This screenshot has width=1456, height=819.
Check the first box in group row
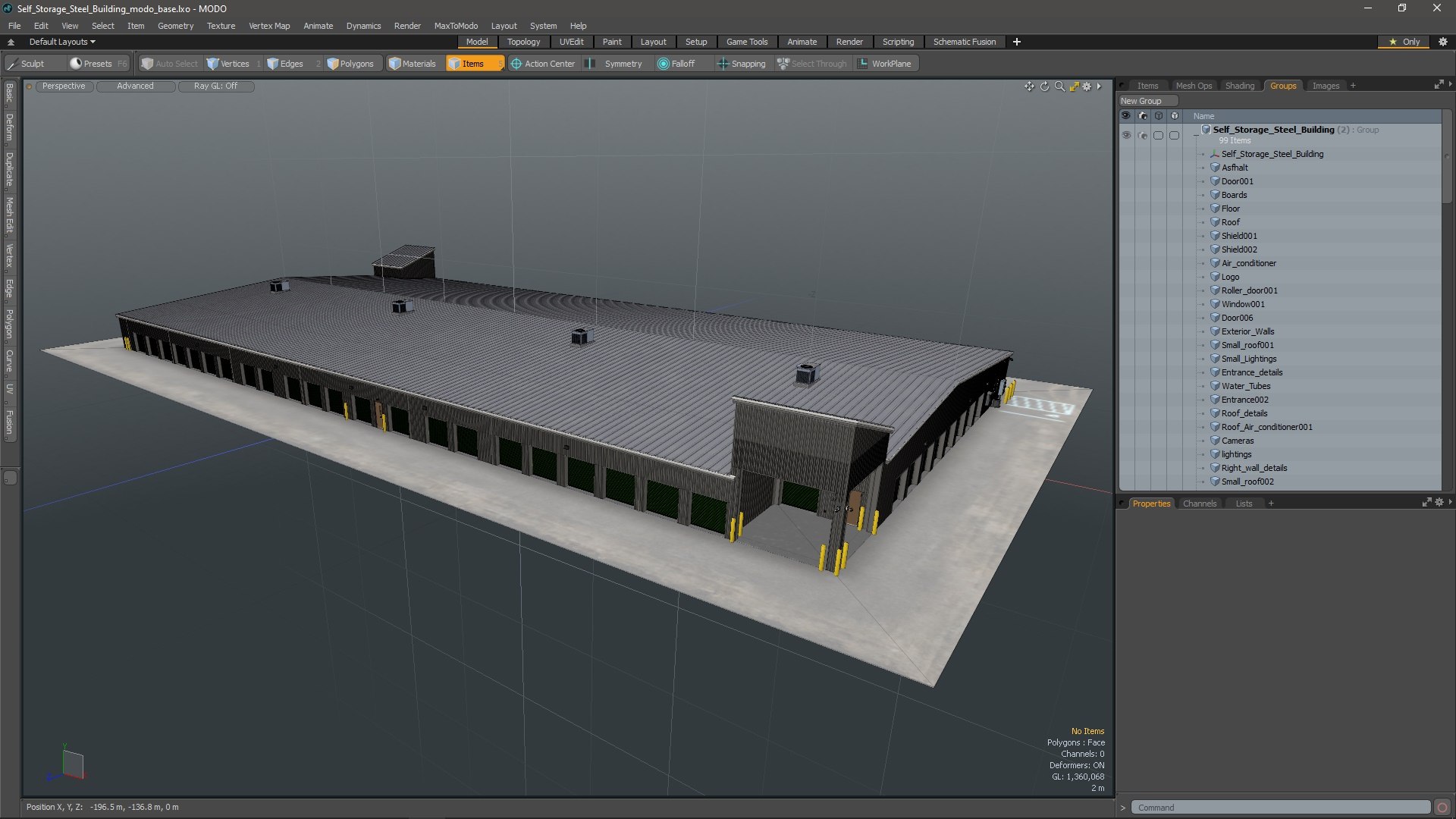pos(1158,135)
